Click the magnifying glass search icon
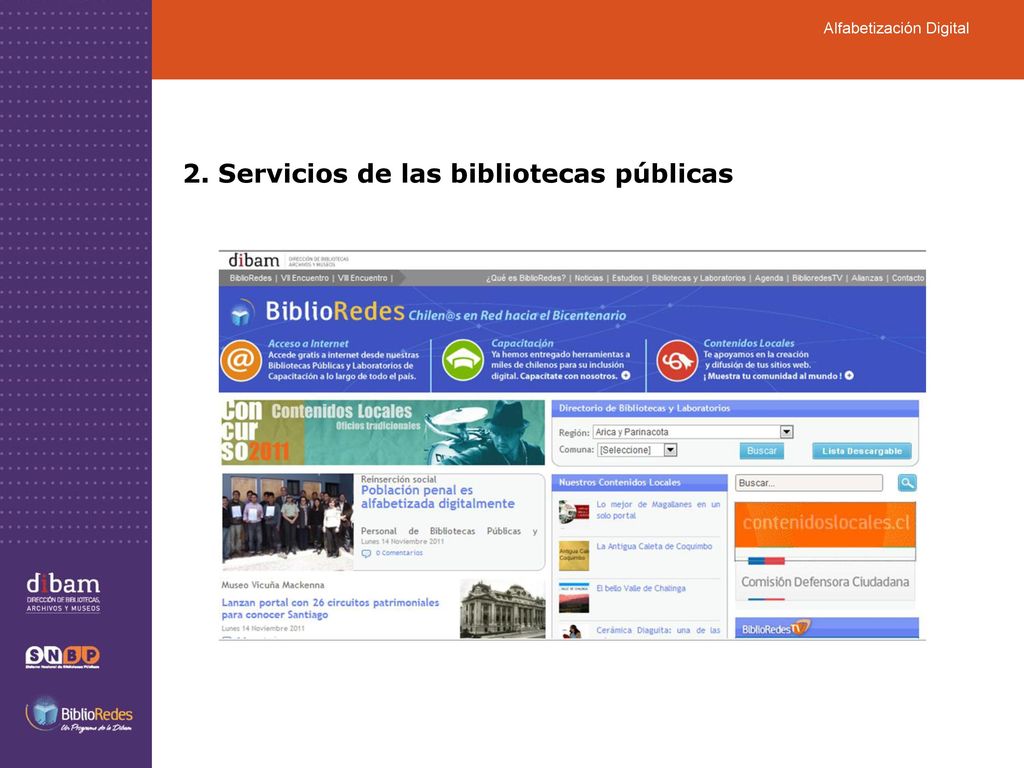This screenshot has height=768, width=1024. (907, 483)
